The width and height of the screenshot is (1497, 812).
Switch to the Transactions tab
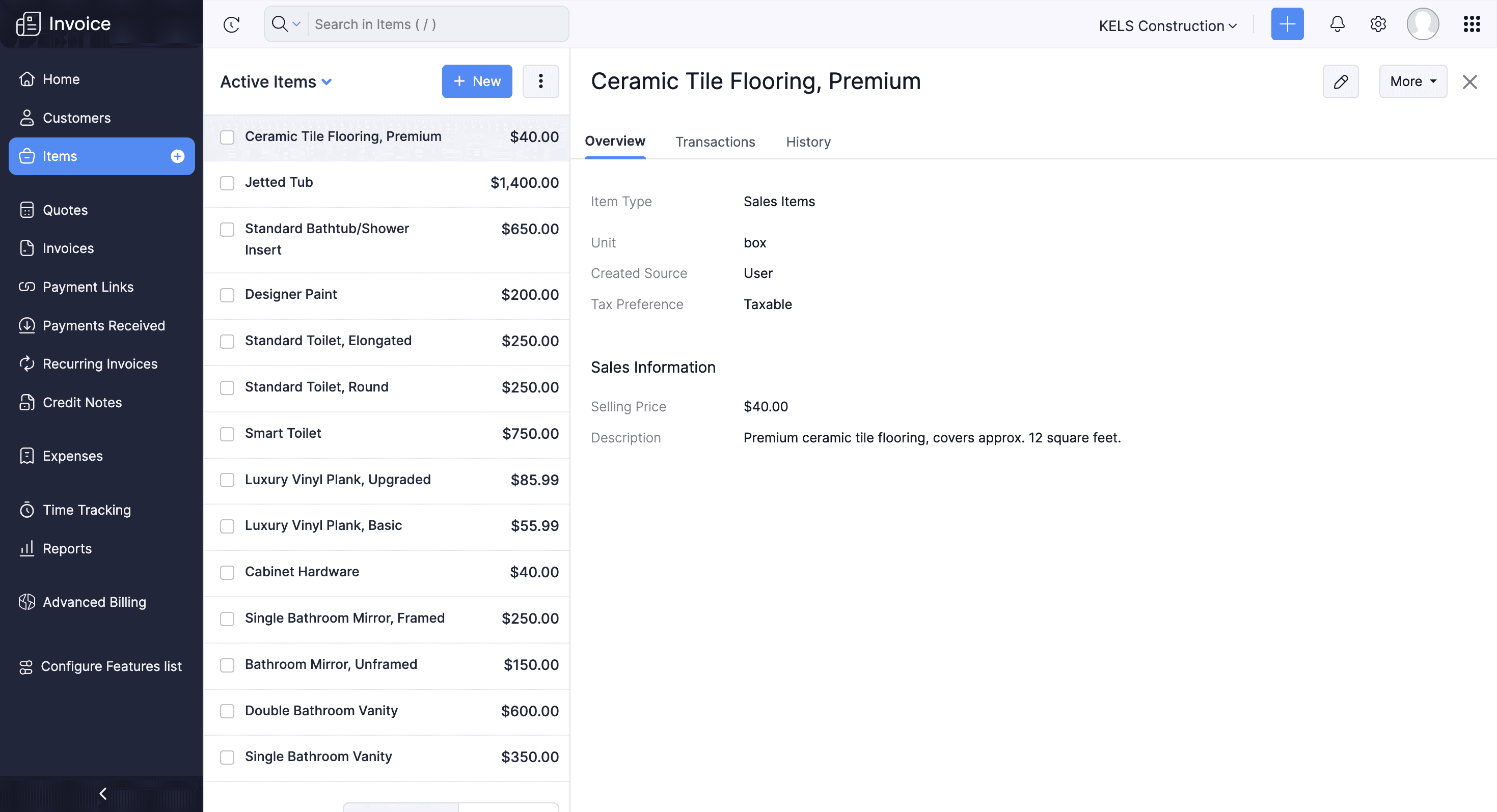(715, 142)
